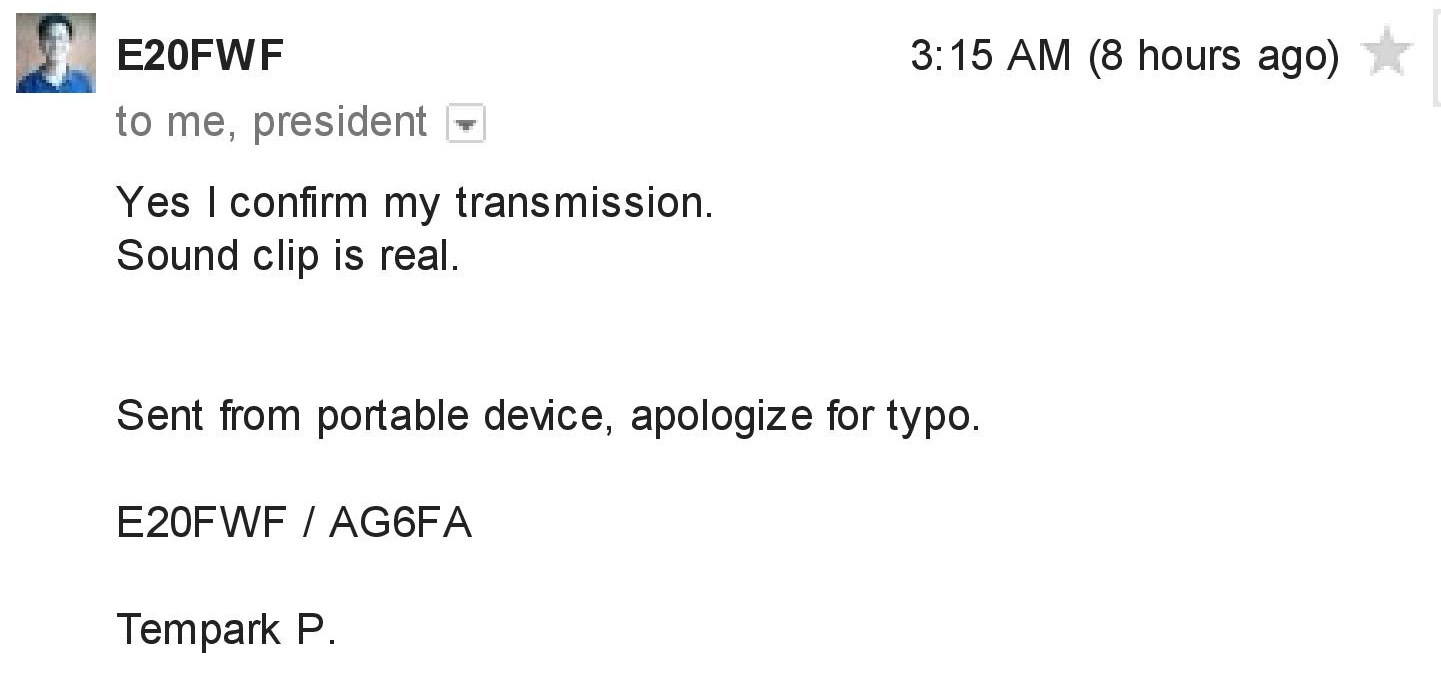The image size is (1441, 683).
Task: Click "me" in the recipients line
Action: coord(205,122)
